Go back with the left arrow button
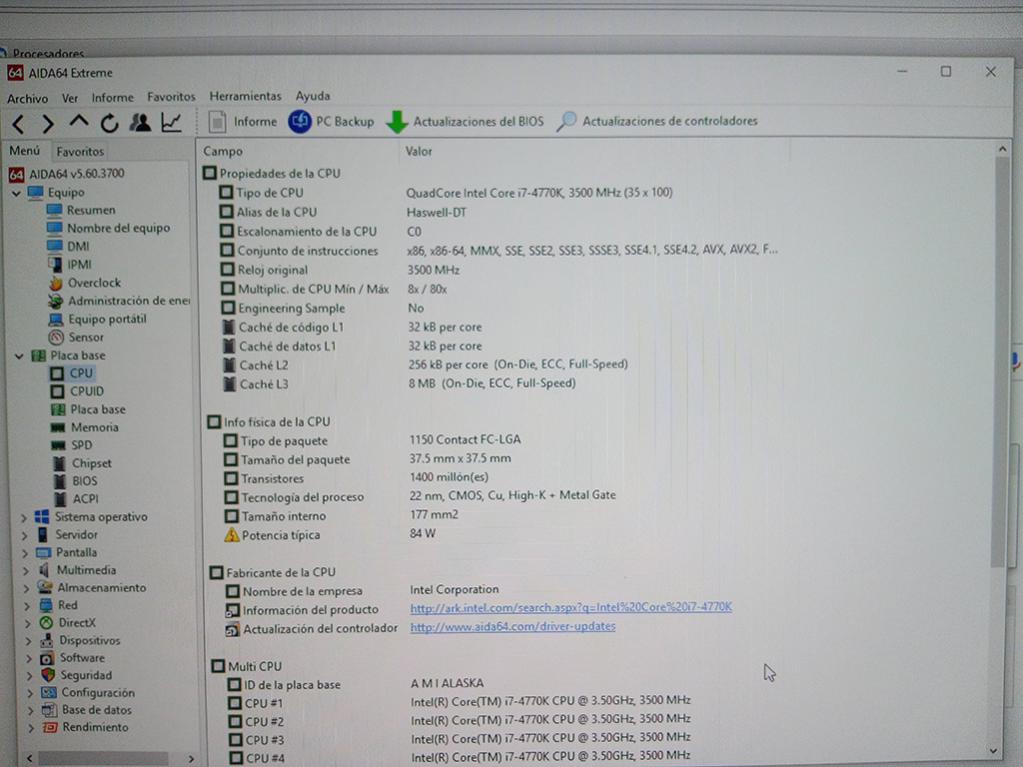1023x767 pixels. (19, 123)
